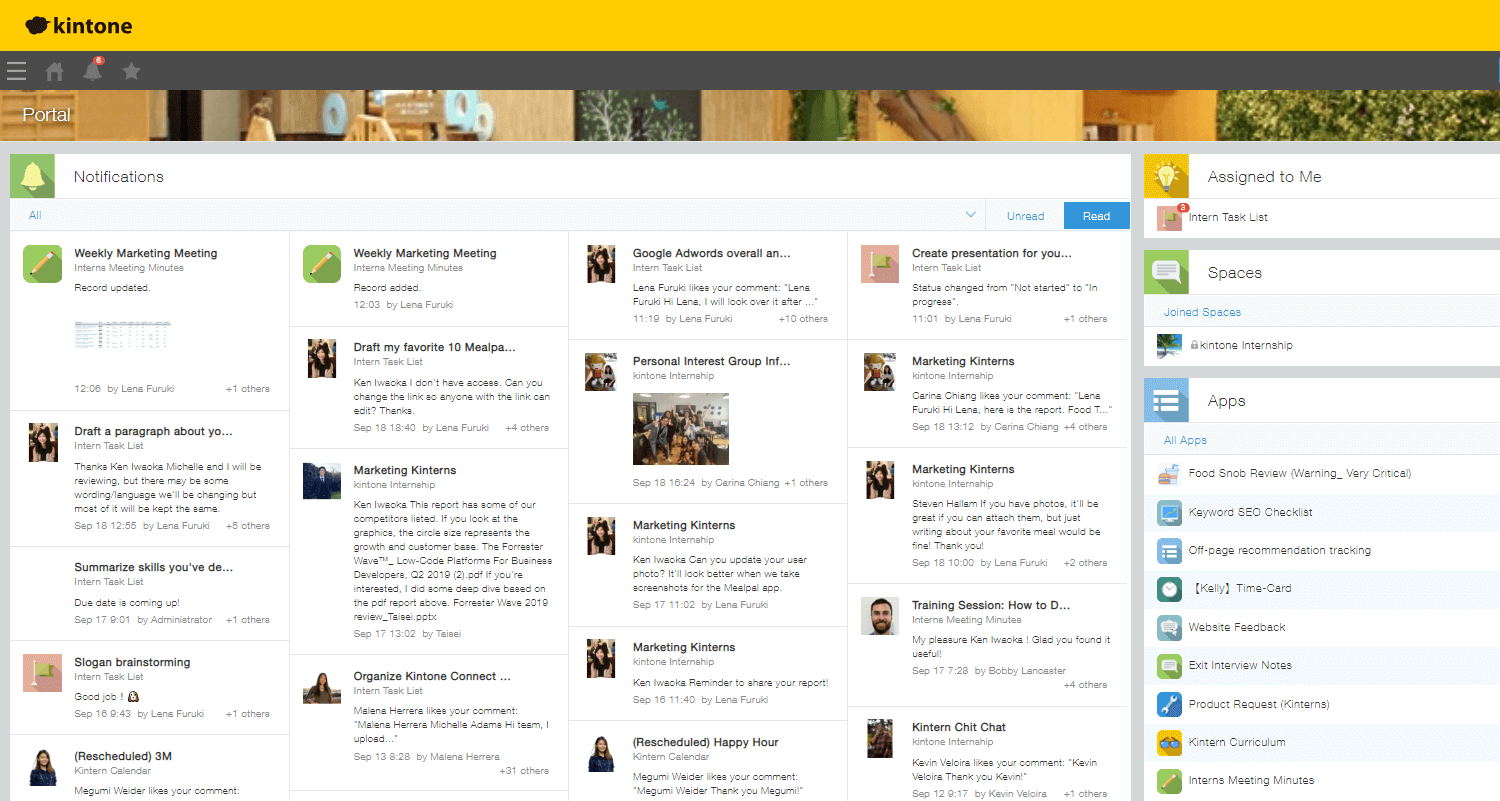Open Intern Task List flag icon
Screen dimensions: 1500x801
[1169, 217]
